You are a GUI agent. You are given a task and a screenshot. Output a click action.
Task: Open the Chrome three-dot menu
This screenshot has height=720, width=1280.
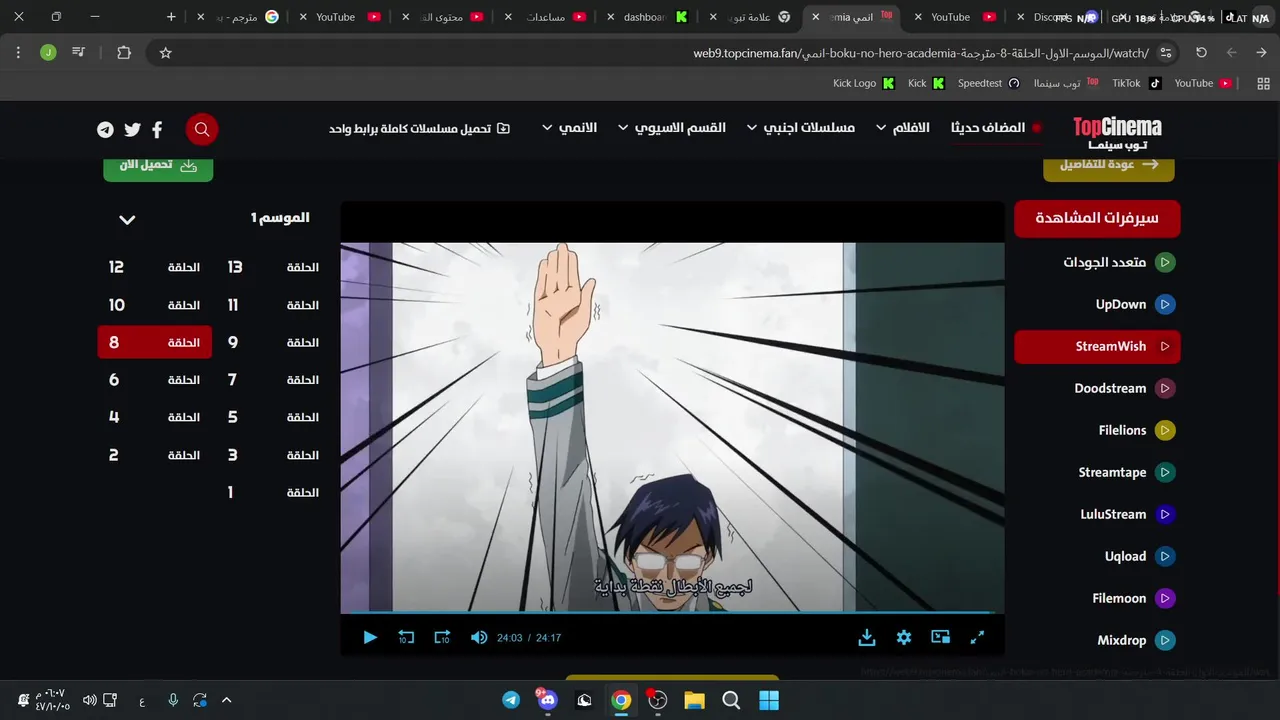[18, 53]
